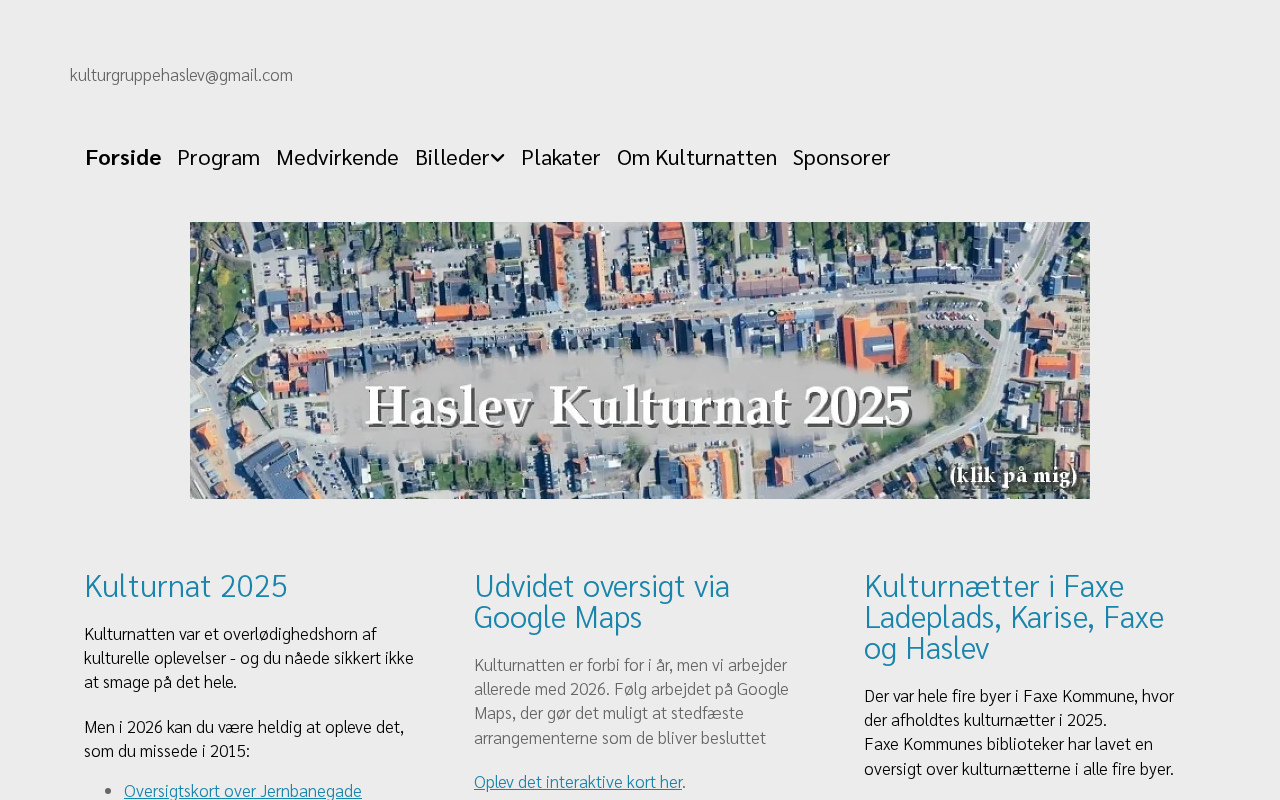Click the Billeder menu label
The image size is (1280, 800).
(451, 157)
